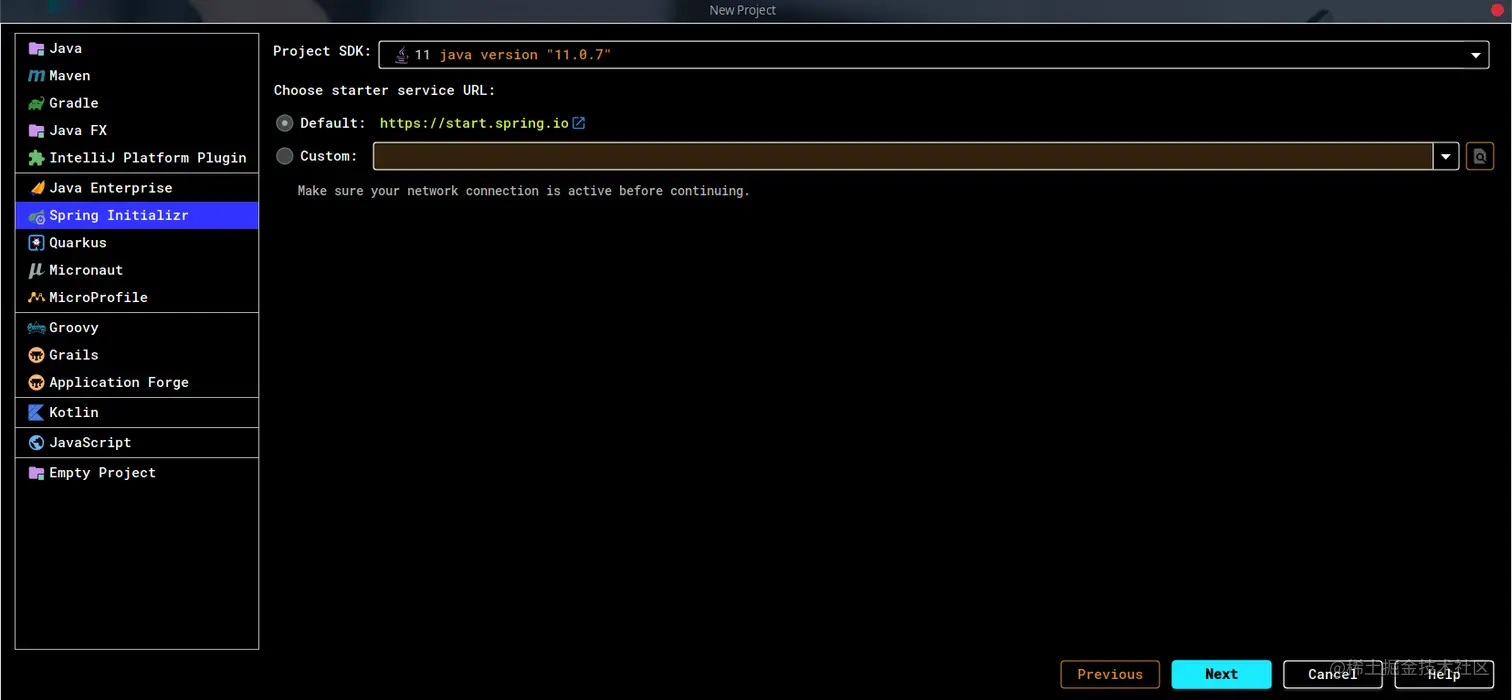Viewport: 1512px width, 700px height.
Task: Select Empty Project label
Action: [103, 473]
